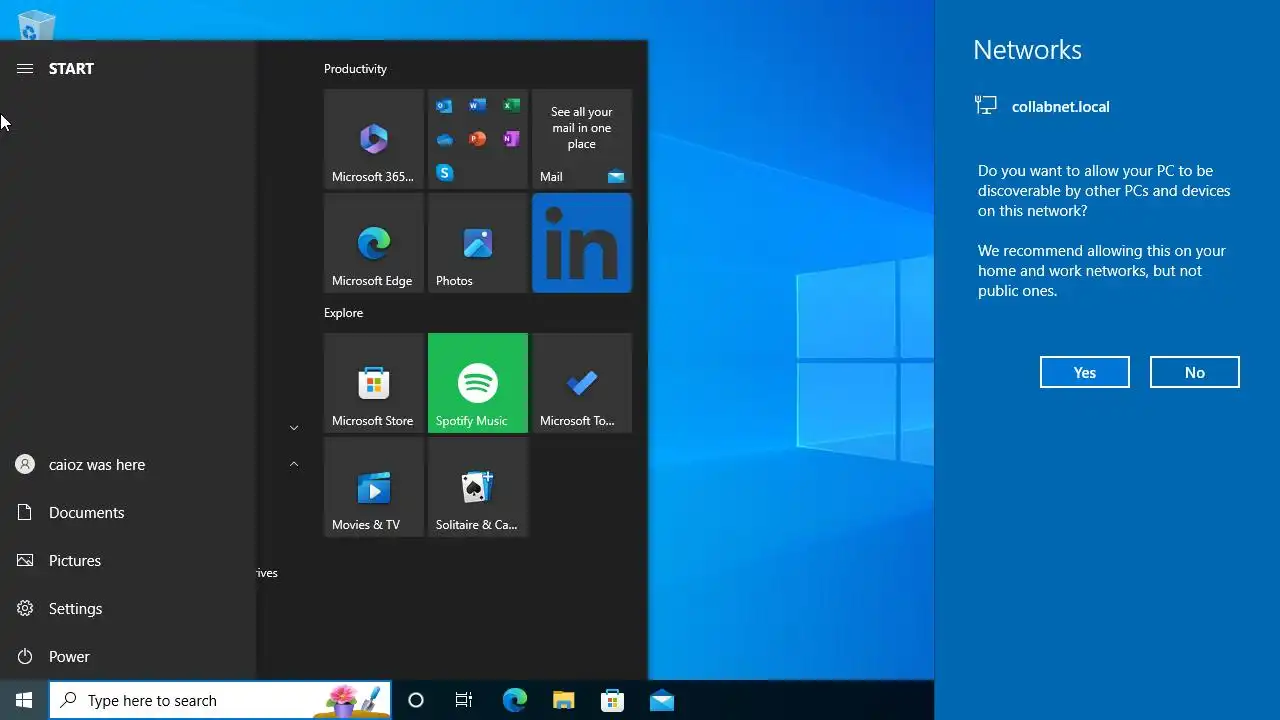Click the Windows Start button on the taskbar
The image size is (1280, 720).
pyautogui.click(x=24, y=700)
